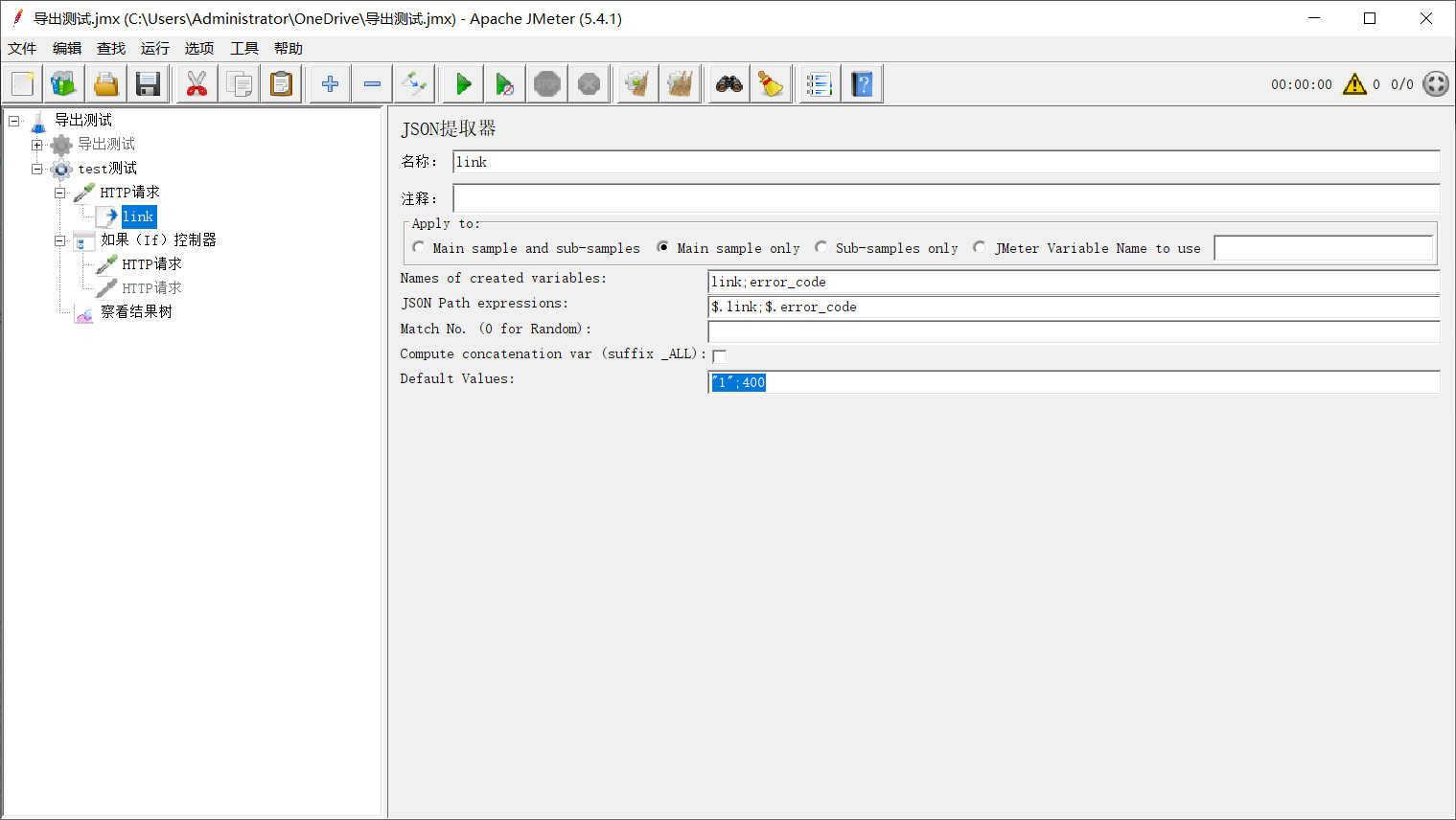Viewport: 1456px width, 820px height.
Task: Open the 选项 menu
Action: click(199, 48)
